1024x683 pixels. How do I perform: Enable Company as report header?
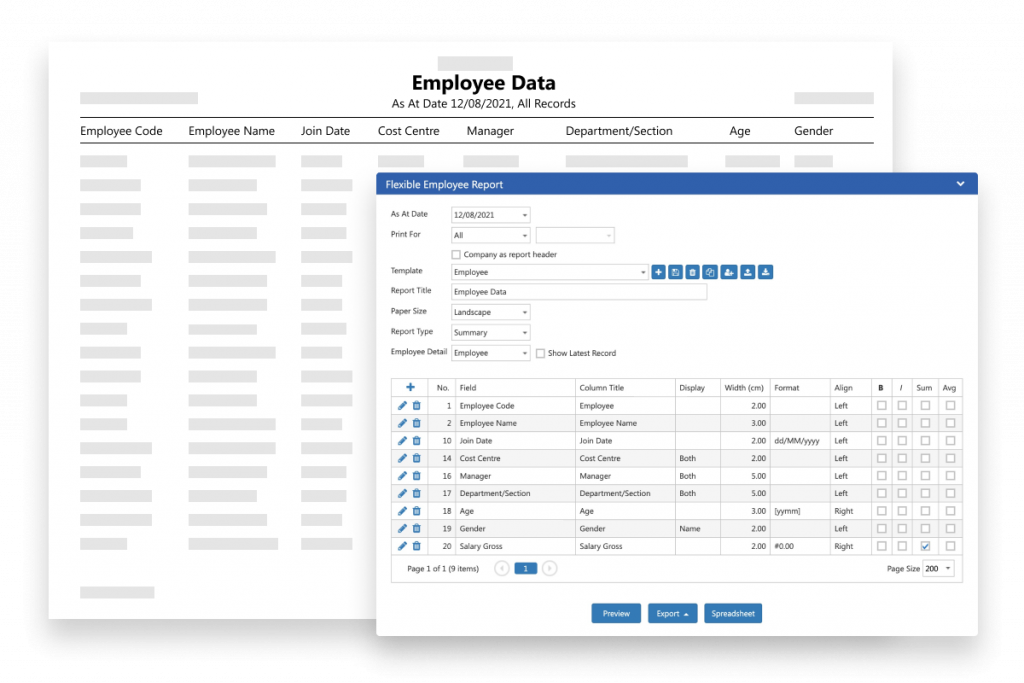[456, 255]
